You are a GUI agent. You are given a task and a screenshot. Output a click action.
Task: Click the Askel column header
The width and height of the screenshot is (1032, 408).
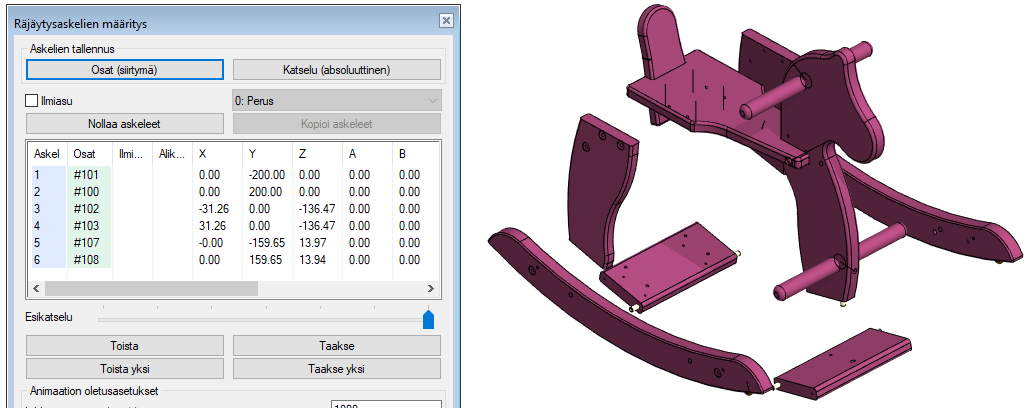[47, 154]
